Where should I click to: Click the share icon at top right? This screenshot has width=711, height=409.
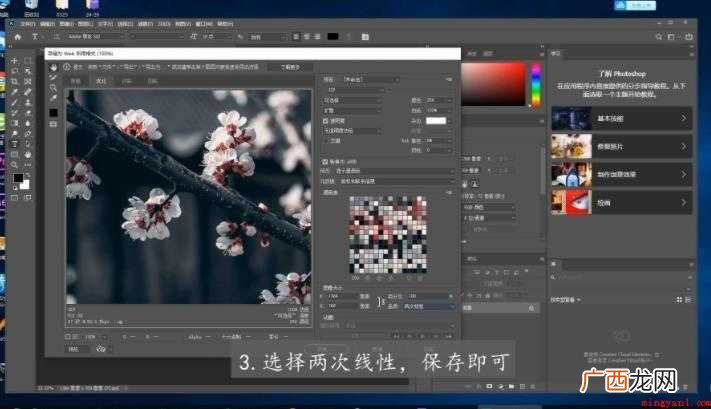tap(689, 37)
